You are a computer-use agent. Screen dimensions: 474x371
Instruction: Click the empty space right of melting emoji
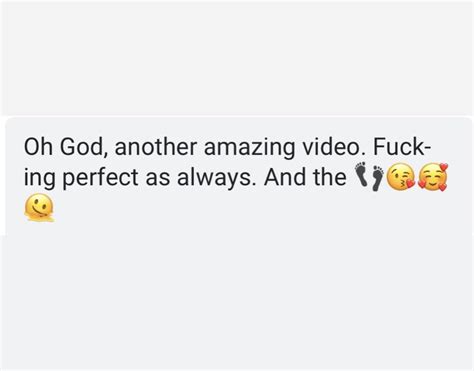[260, 208]
